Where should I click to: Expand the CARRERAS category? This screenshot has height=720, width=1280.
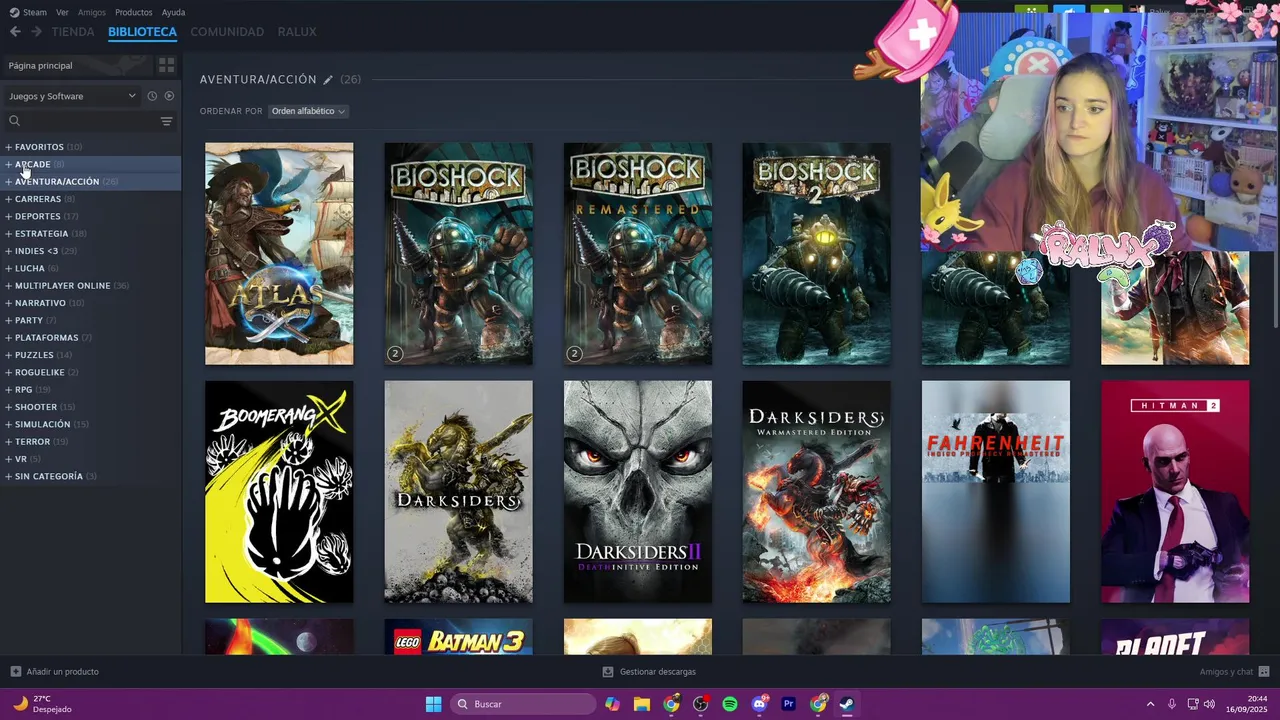tap(8, 199)
